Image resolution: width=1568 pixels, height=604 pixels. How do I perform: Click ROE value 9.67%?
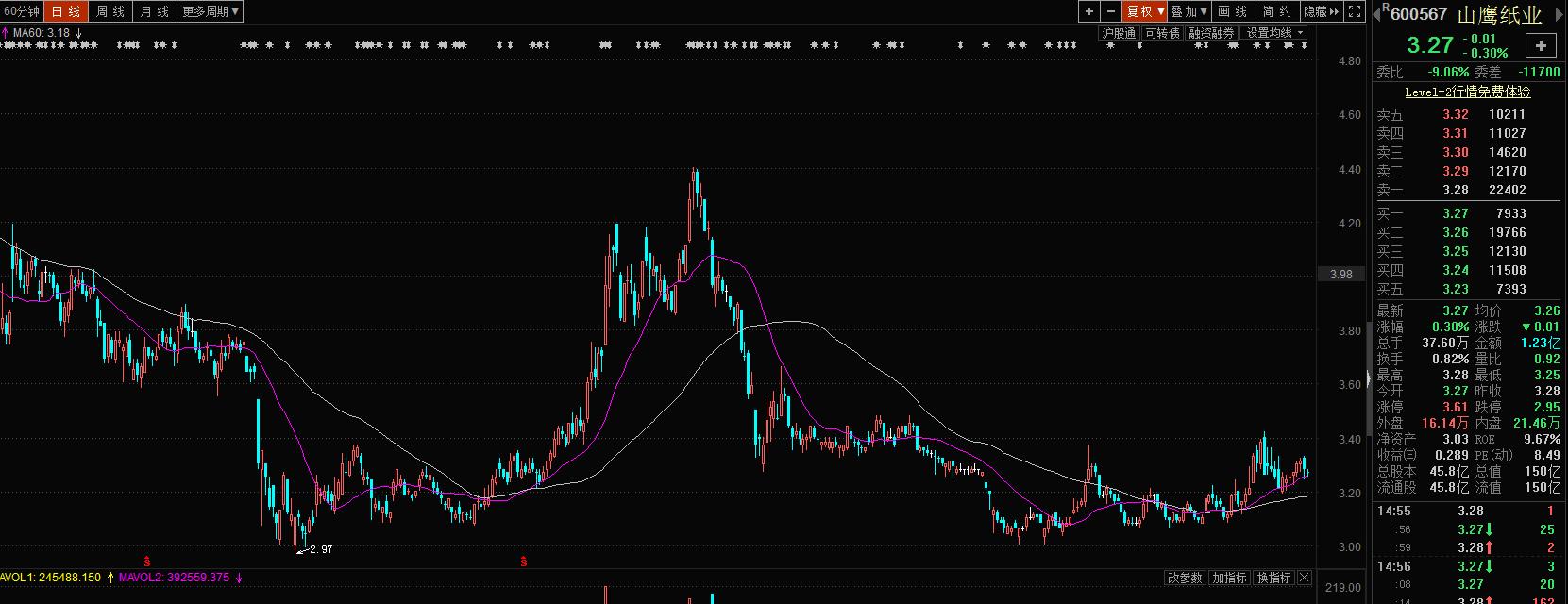(x=1542, y=439)
